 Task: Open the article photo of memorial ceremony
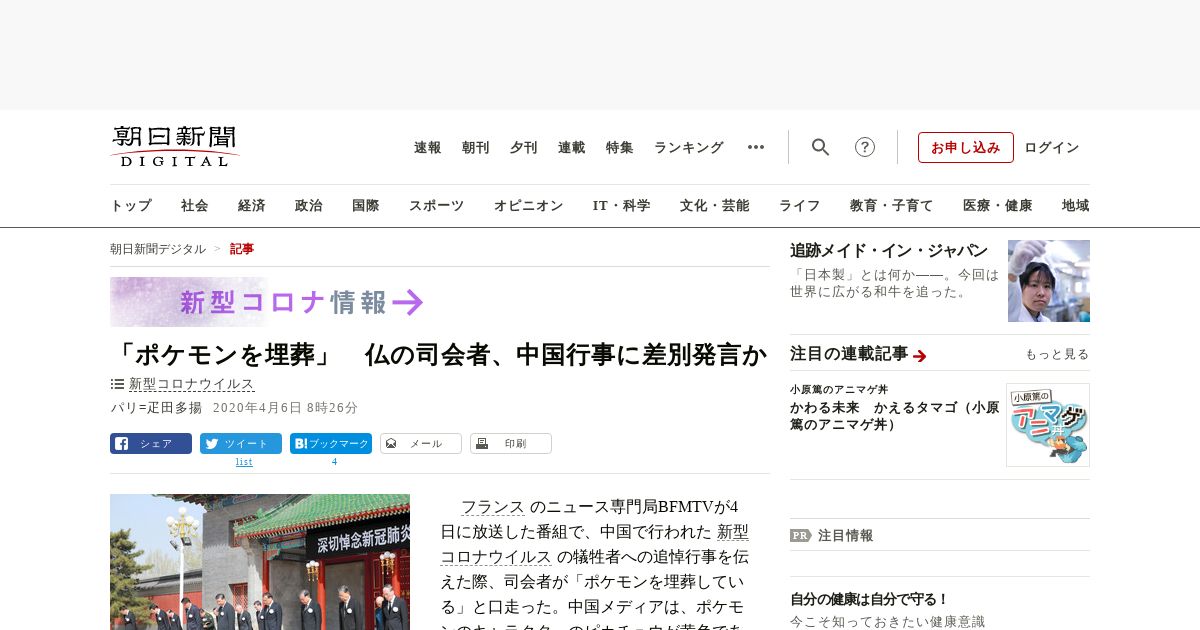[x=260, y=561]
